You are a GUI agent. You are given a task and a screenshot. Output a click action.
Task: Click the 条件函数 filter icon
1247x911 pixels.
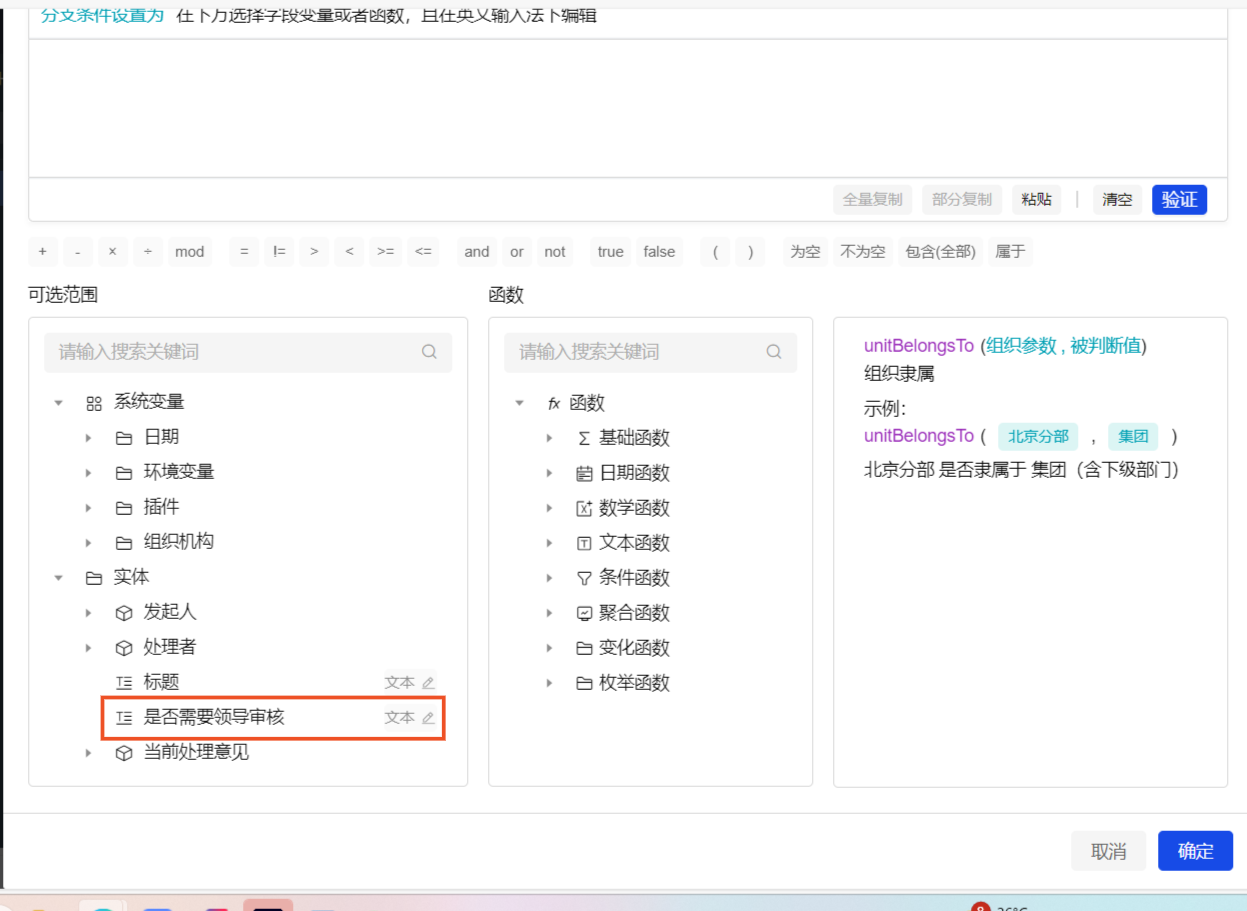[x=584, y=578]
